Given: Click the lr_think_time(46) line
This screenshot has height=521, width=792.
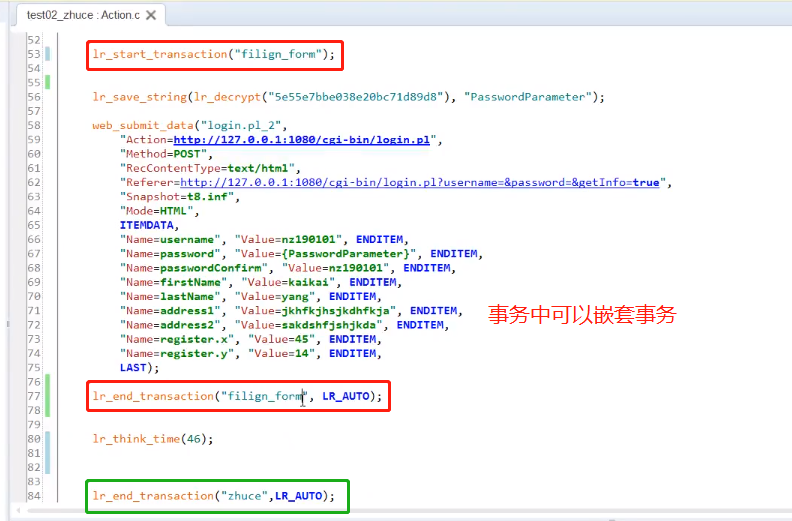Looking at the screenshot, I should click(153, 439).
